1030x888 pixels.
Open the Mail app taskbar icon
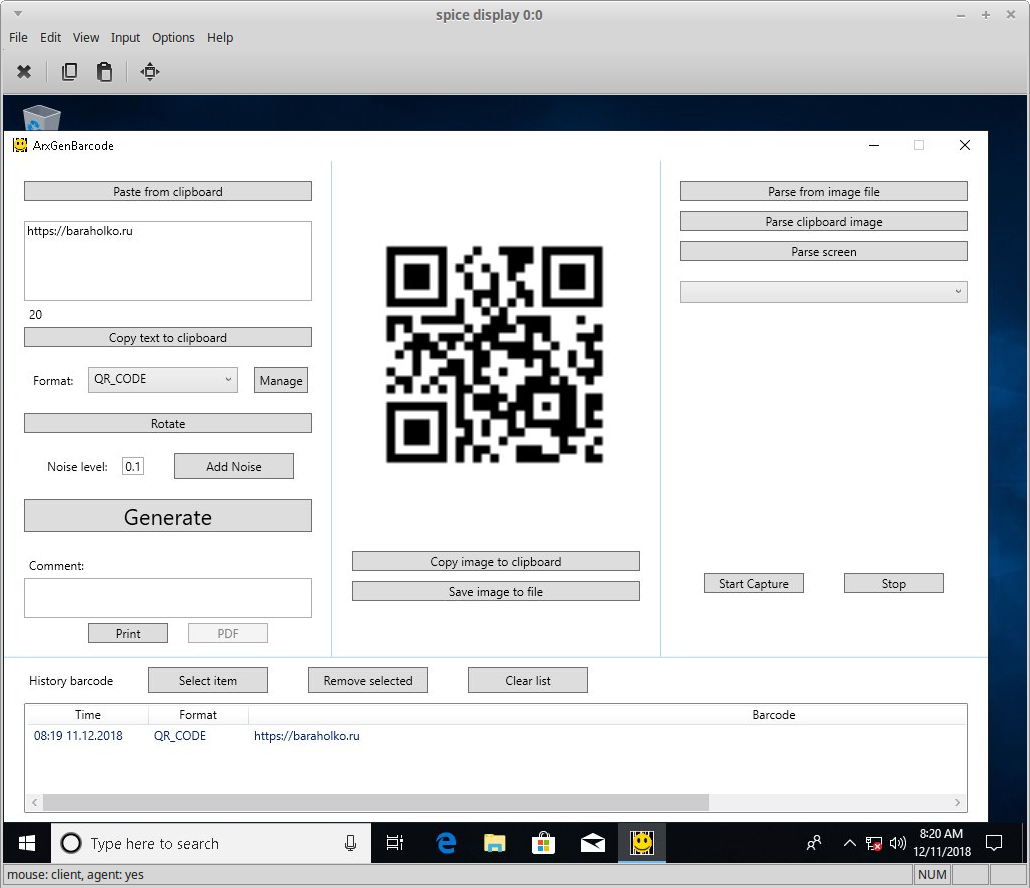coord(592,843)
